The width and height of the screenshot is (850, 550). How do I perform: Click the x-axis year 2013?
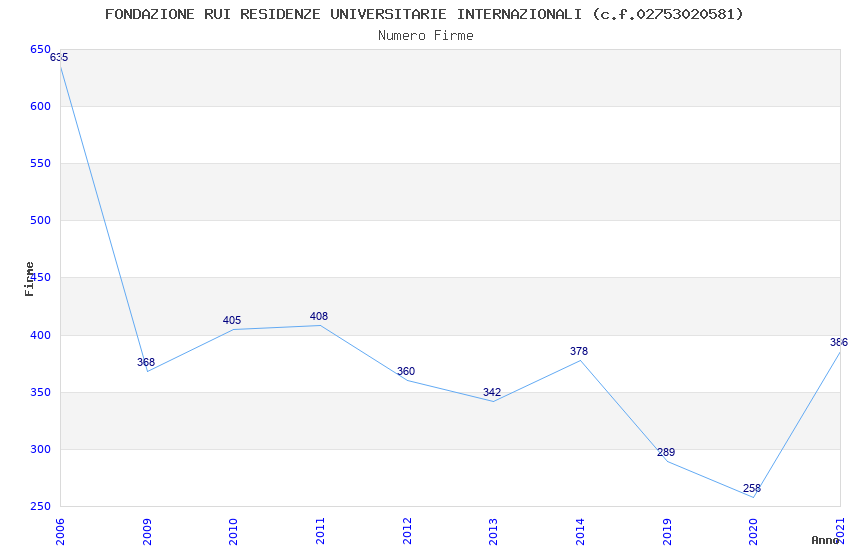point(493,532)
